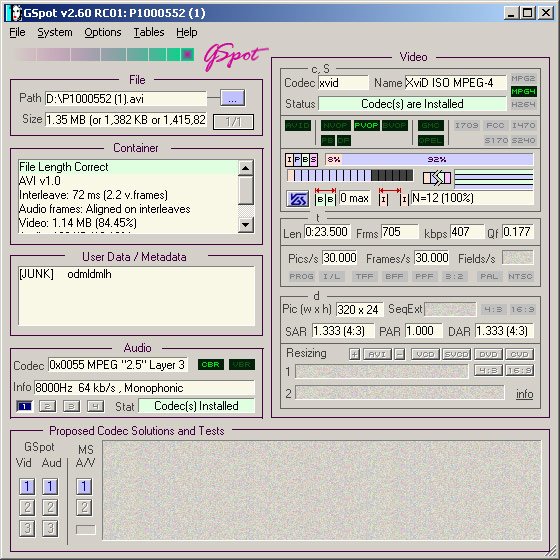Image resolution: width=560 pixels, height=560 pixels.
Task: Open the Options menu
Action: pos(102,32)
